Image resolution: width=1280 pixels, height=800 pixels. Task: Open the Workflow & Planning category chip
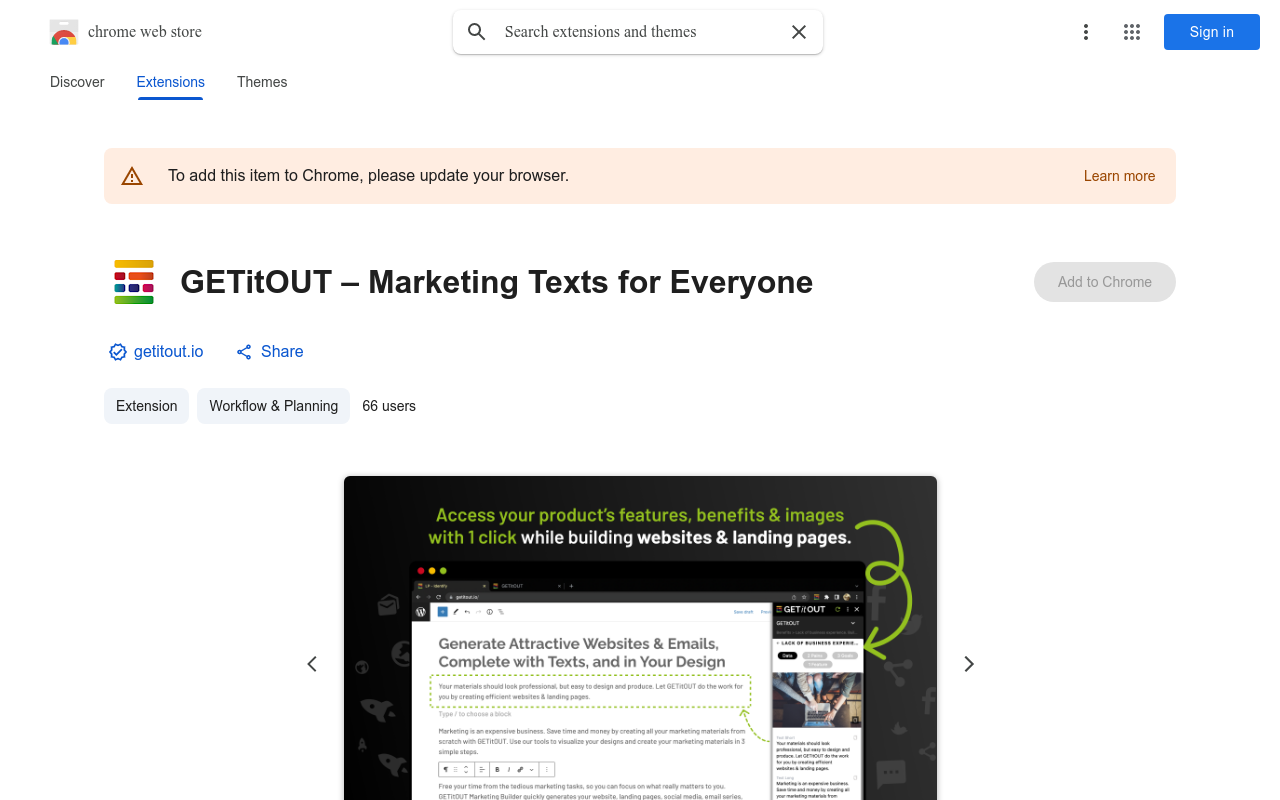pyautogui.click(x=274, y=406)
